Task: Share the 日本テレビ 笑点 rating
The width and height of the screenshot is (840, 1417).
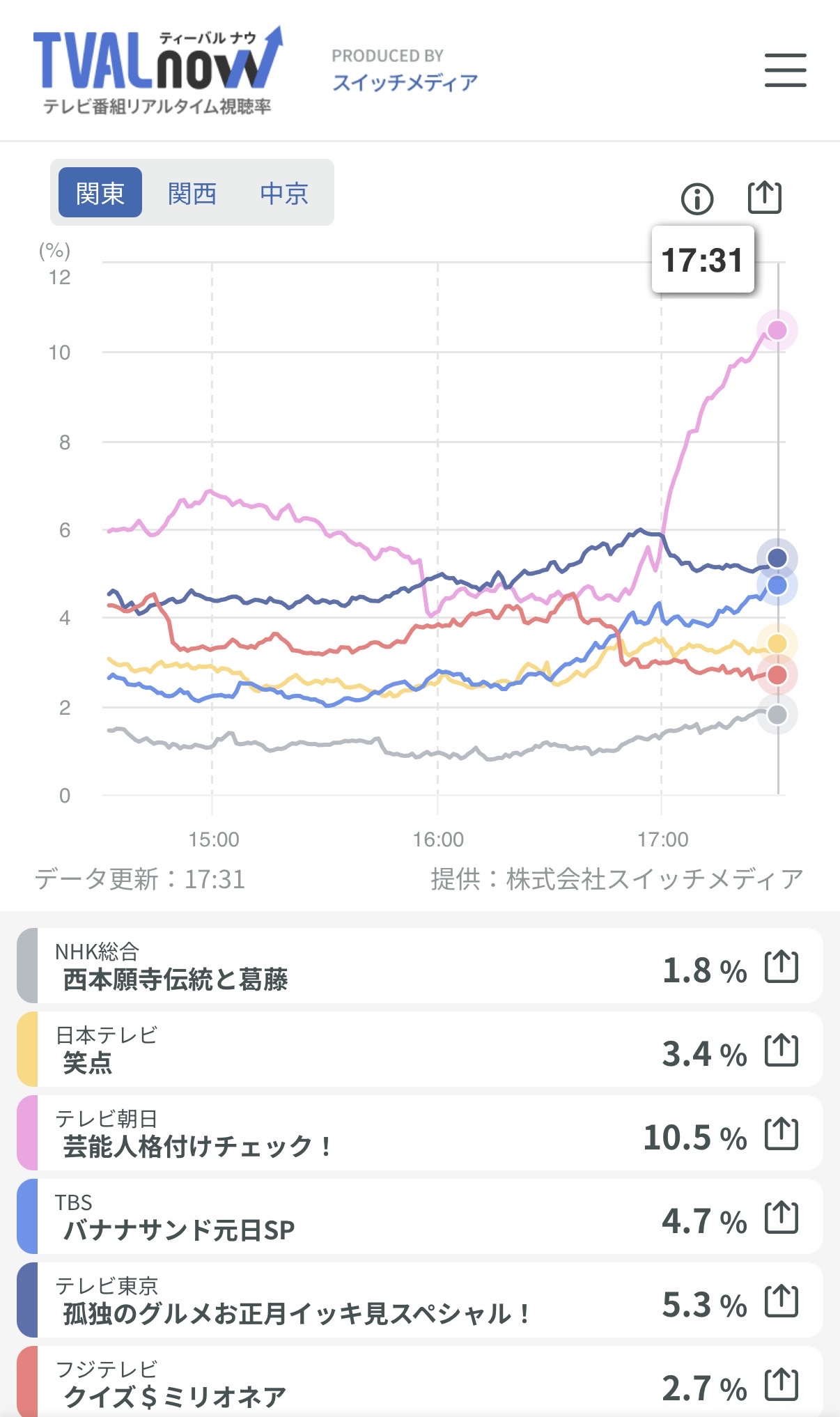Action: (781, 1051)
